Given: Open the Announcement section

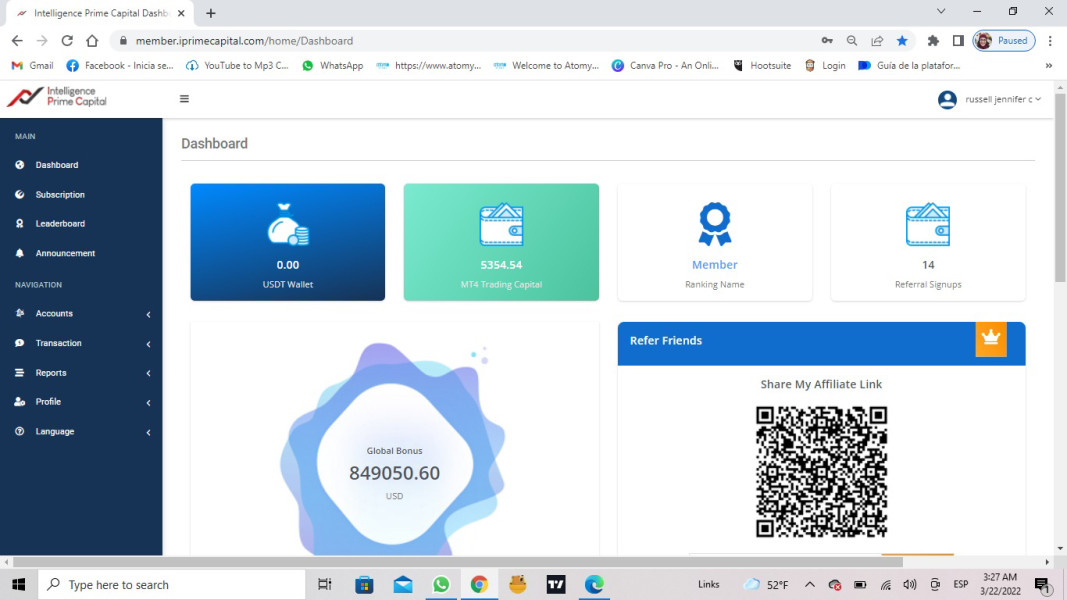Looking at the screenshot, I should tap(65, 254).
